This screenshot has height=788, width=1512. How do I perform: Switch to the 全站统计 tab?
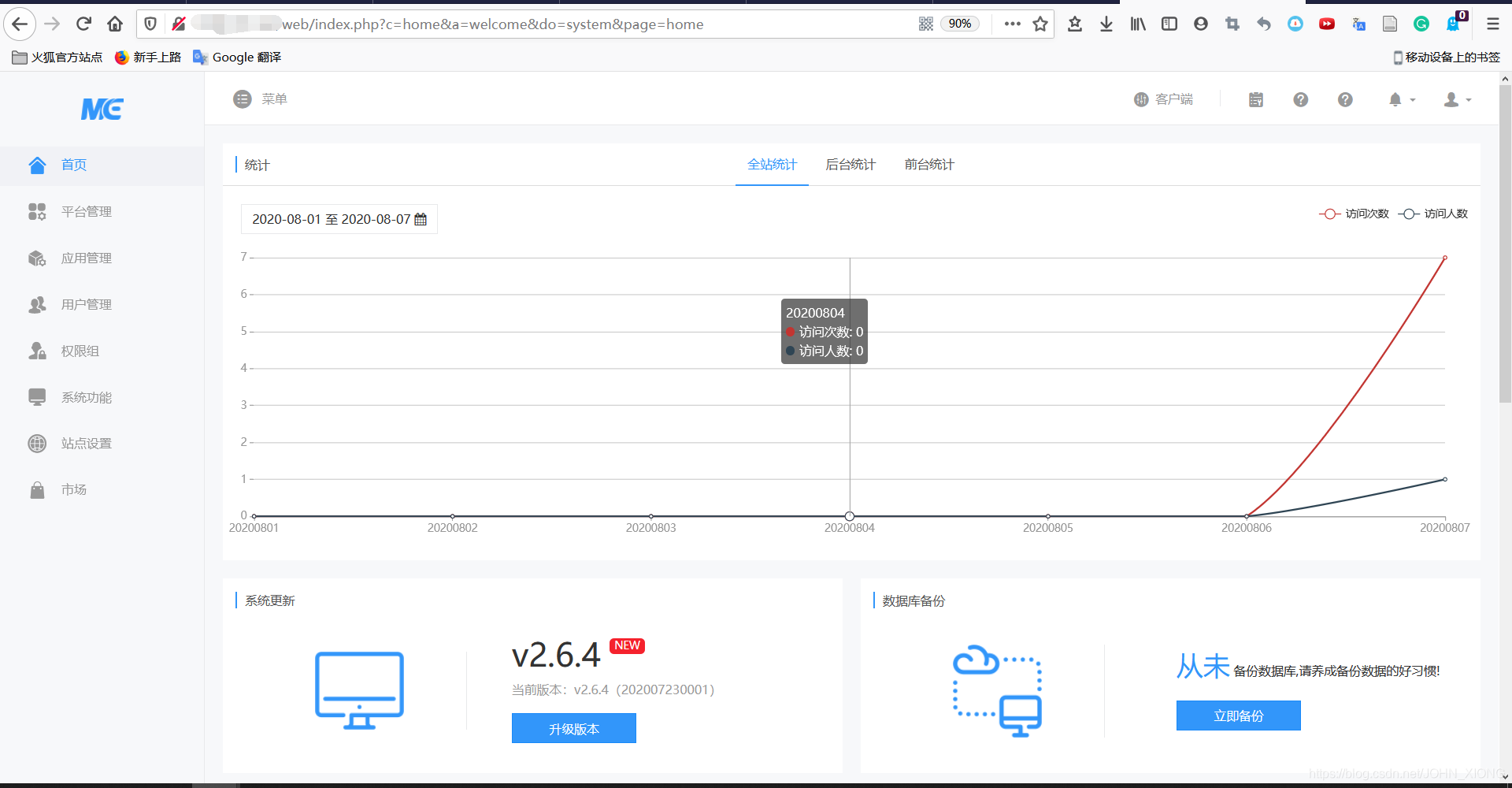click(x=772, y=165)
